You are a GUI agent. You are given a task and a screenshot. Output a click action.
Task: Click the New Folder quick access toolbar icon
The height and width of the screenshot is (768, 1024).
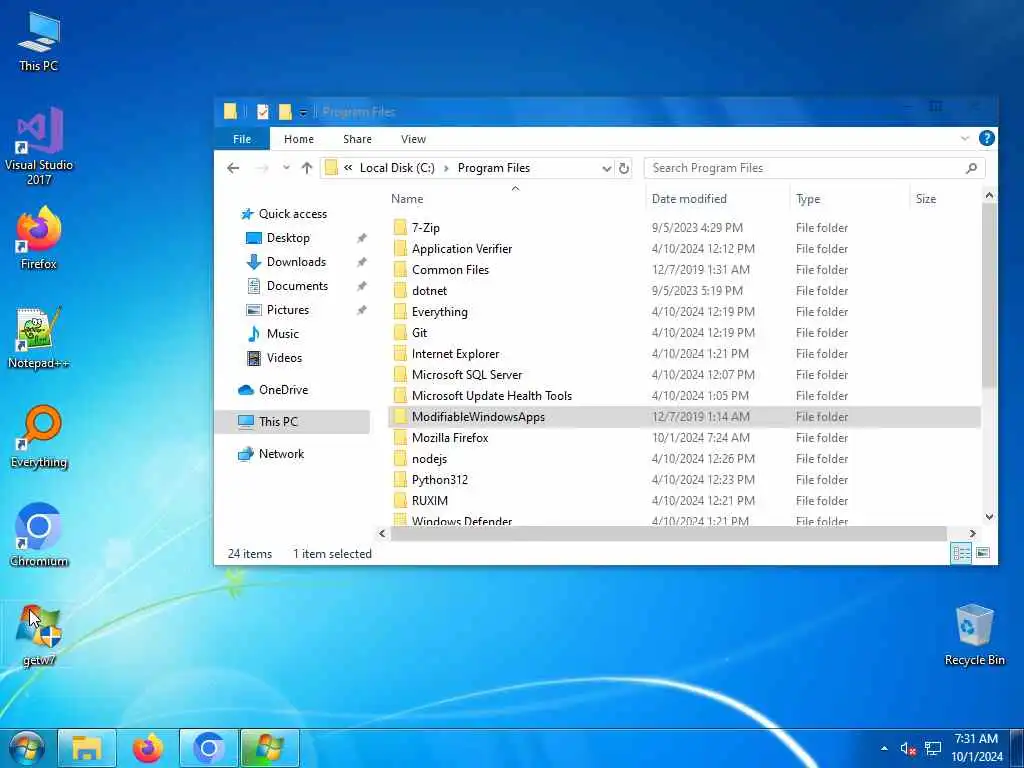tap(285, 112)
